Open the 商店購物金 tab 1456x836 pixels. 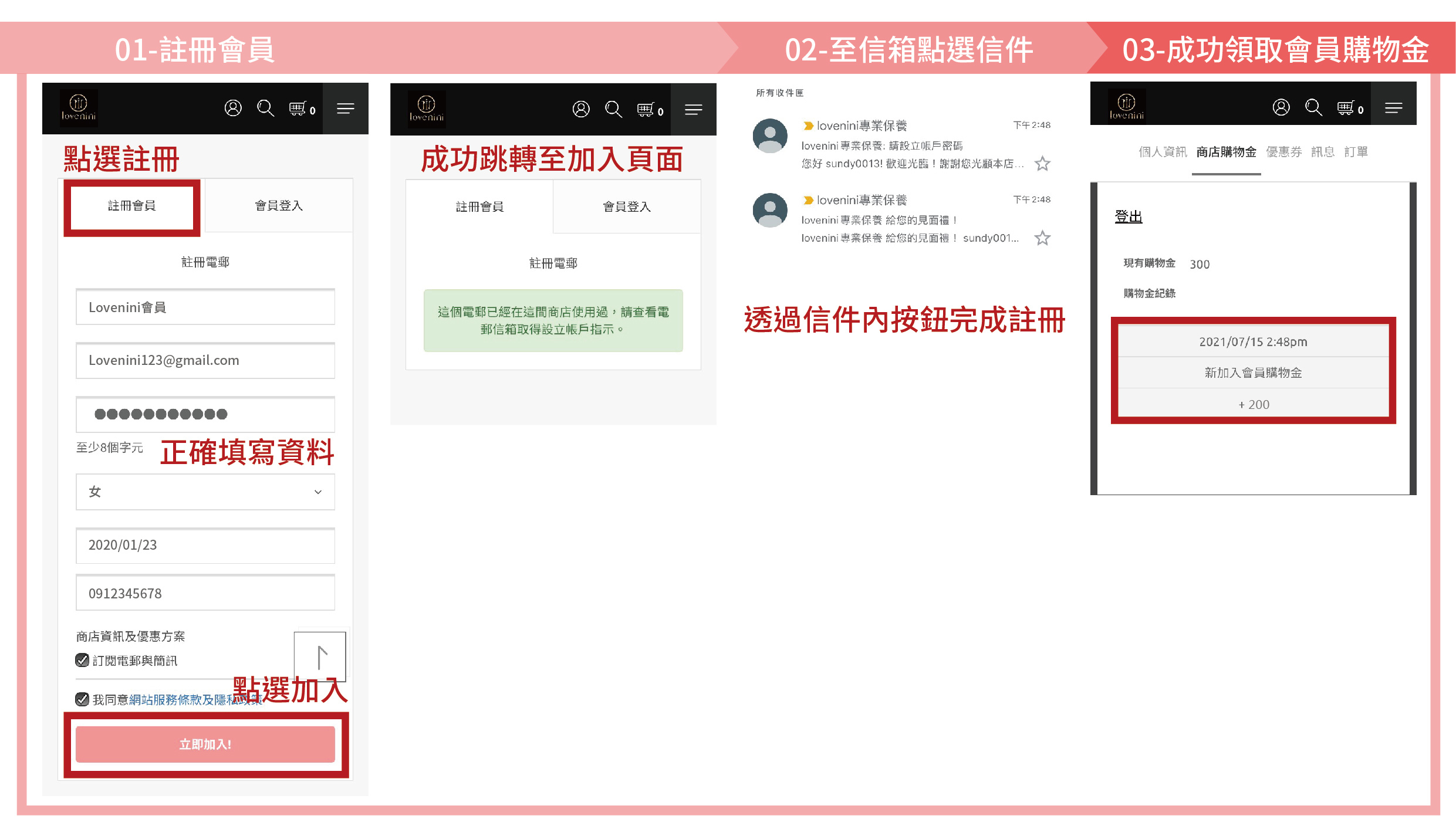[1226, 153]
